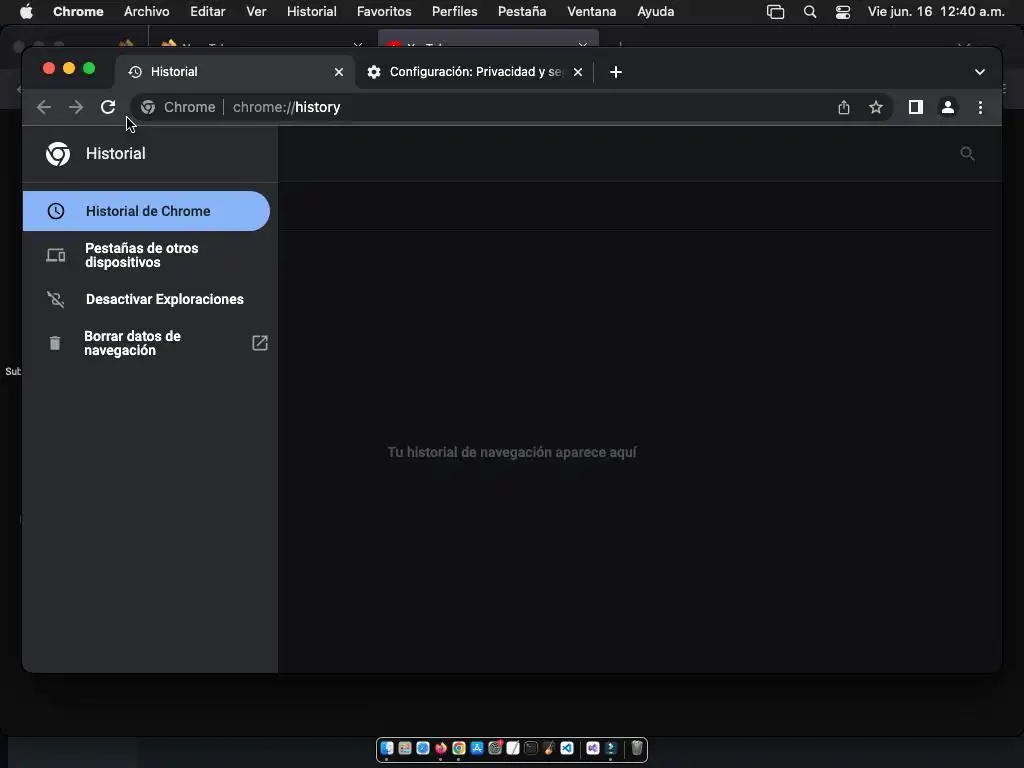Open the Ver menu
This screenshot has height=768, width=1024.
(256, 12)
